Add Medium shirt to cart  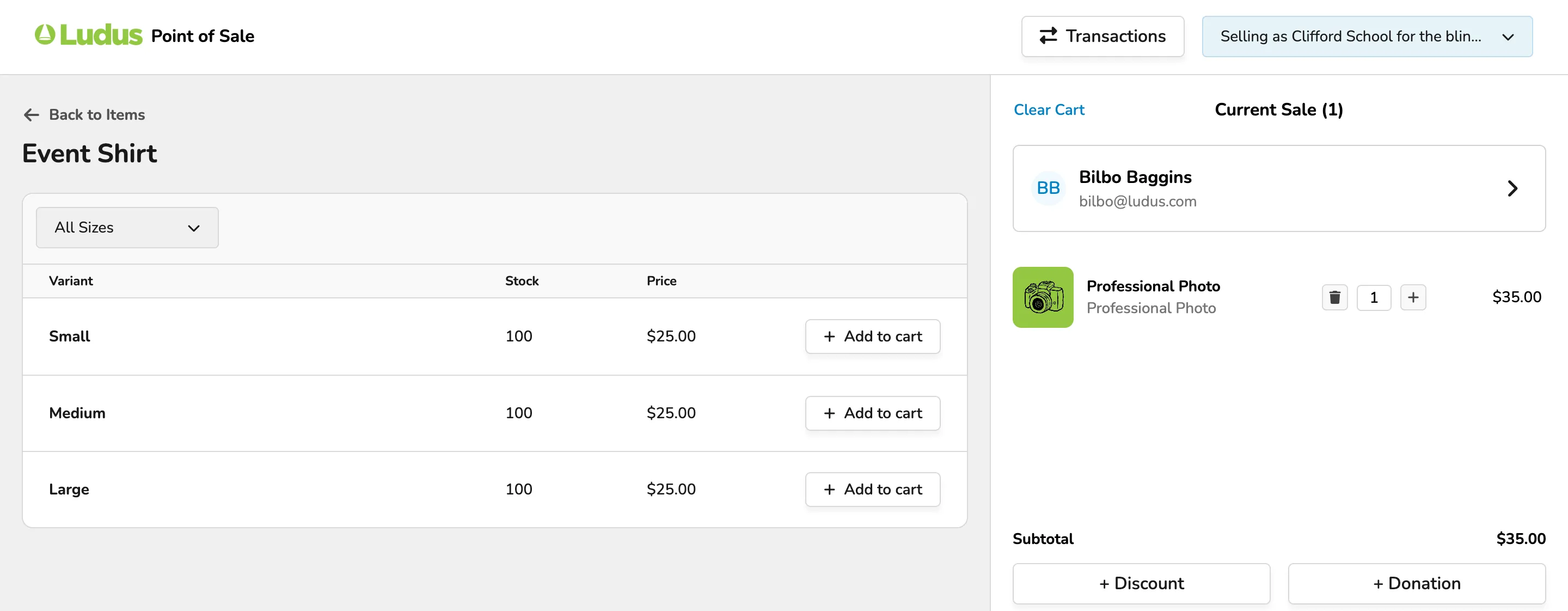[x=872, y=413]
